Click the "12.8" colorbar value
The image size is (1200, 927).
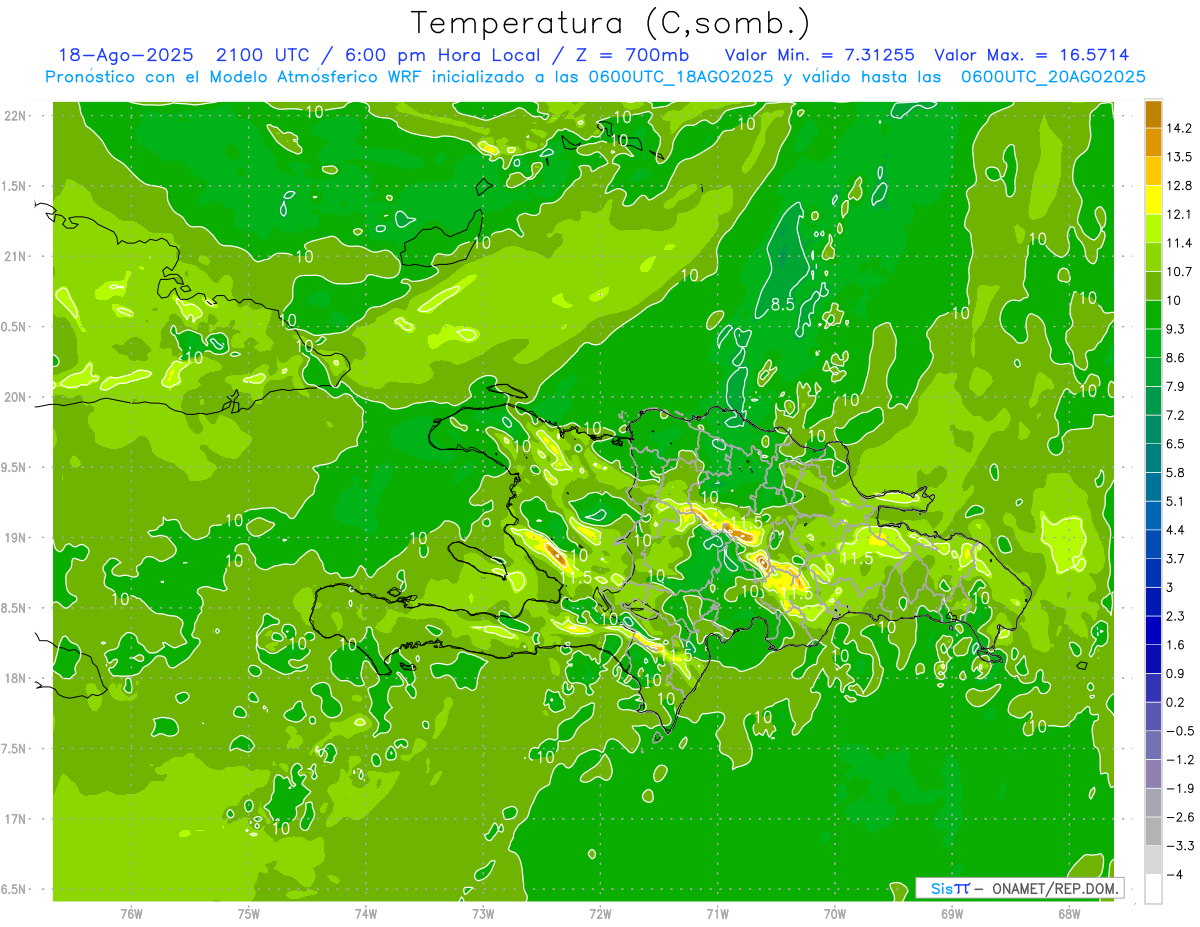(x=1178, y=186)
